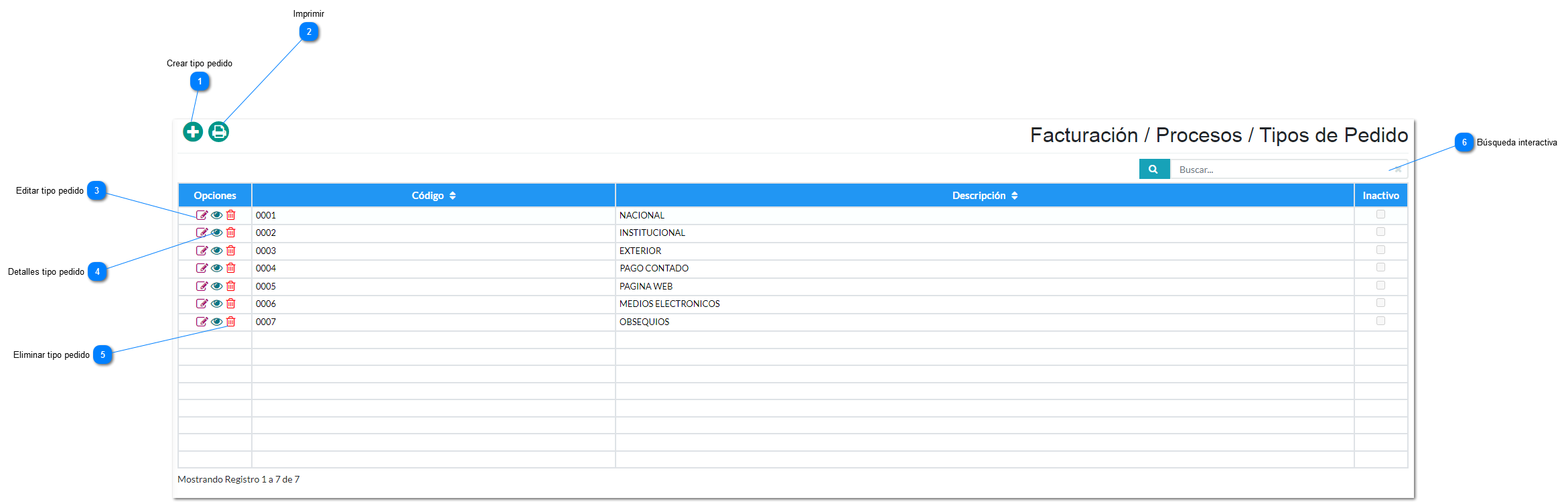View details of NACIONAL with eye icon
The image size is (1568, 504).
click(216, 215)
